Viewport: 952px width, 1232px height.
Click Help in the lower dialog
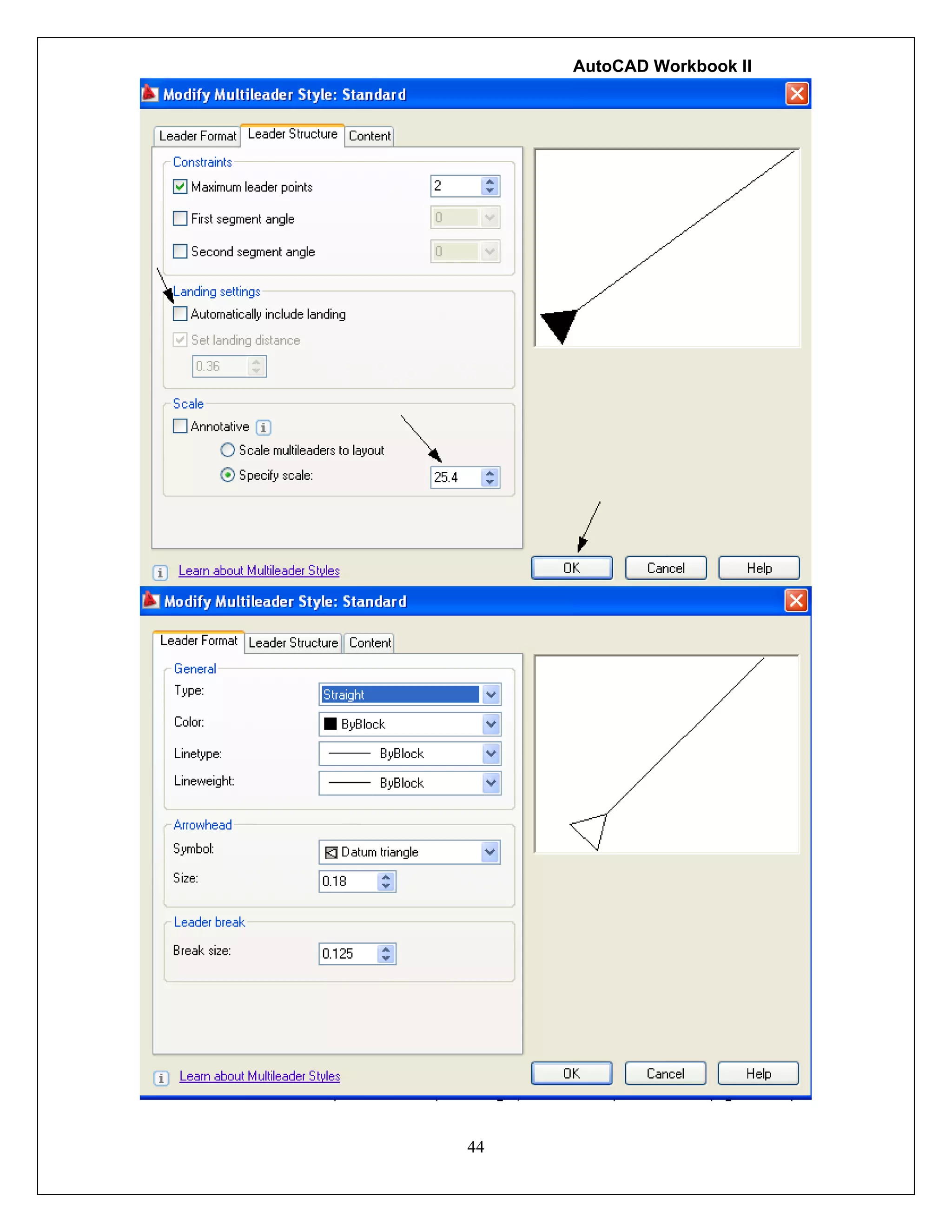(x=759, y=1073)
